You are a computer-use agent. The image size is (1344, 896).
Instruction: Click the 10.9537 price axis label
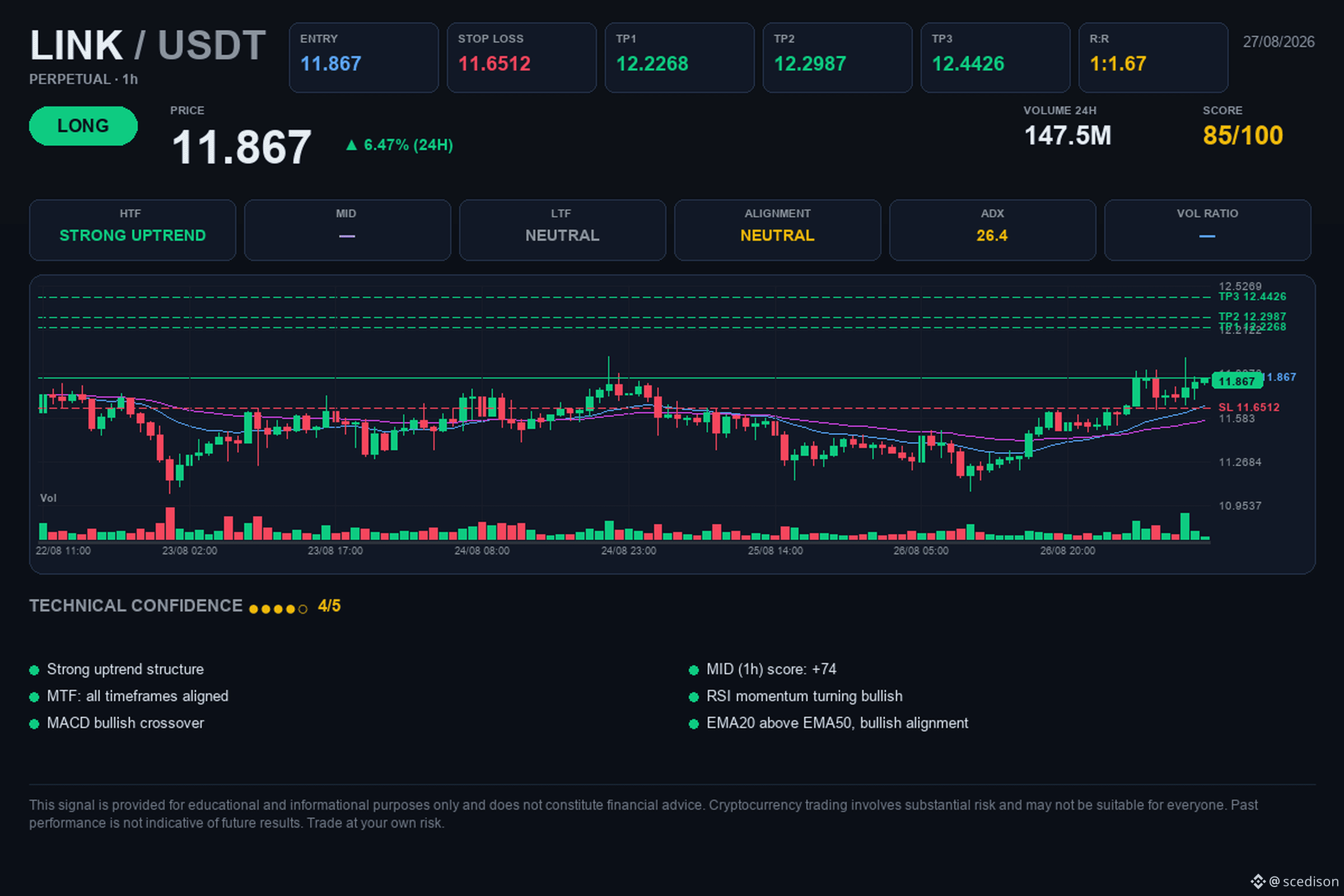pos(1240,506)
